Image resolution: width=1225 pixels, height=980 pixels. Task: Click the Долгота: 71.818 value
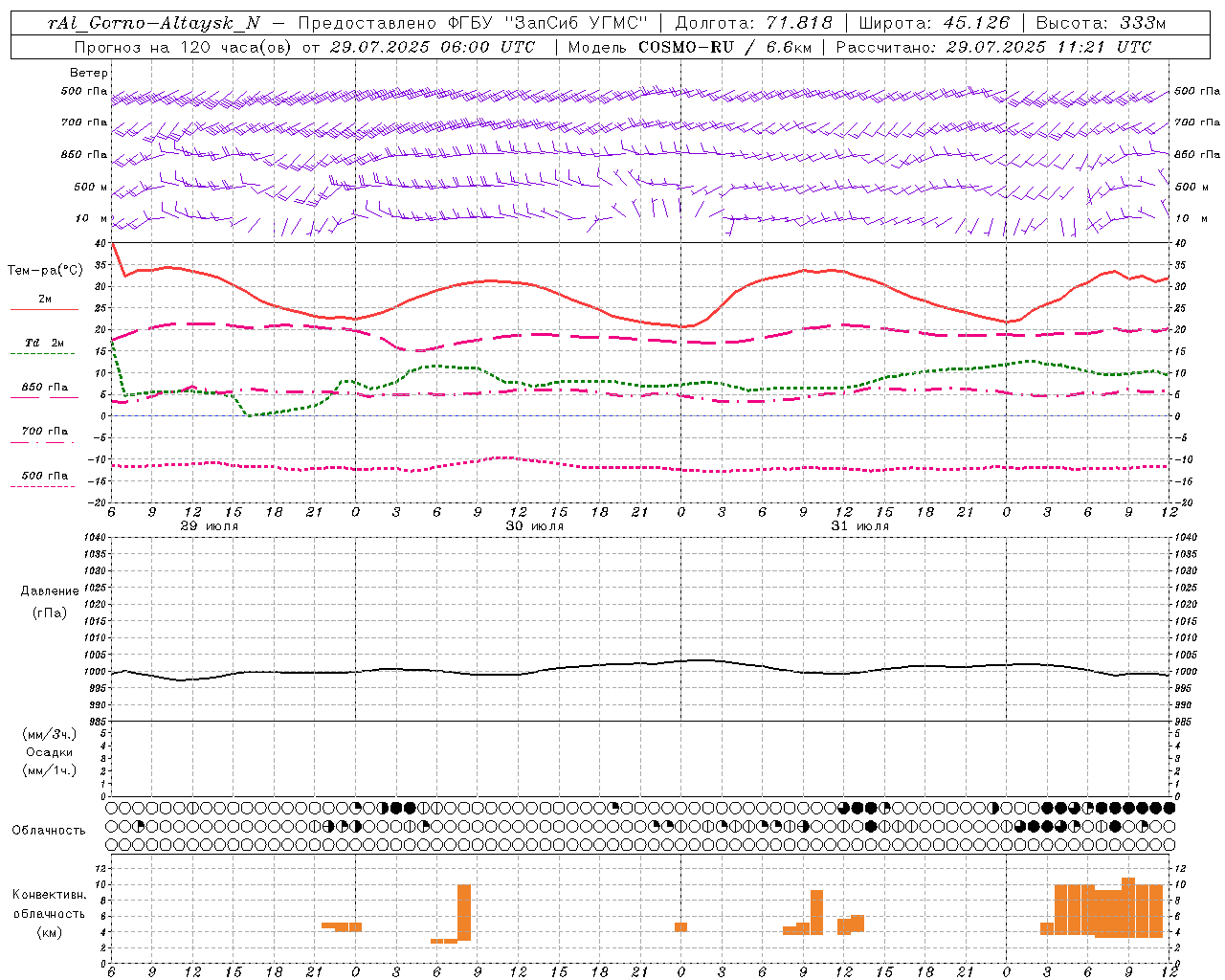(754, 24)
